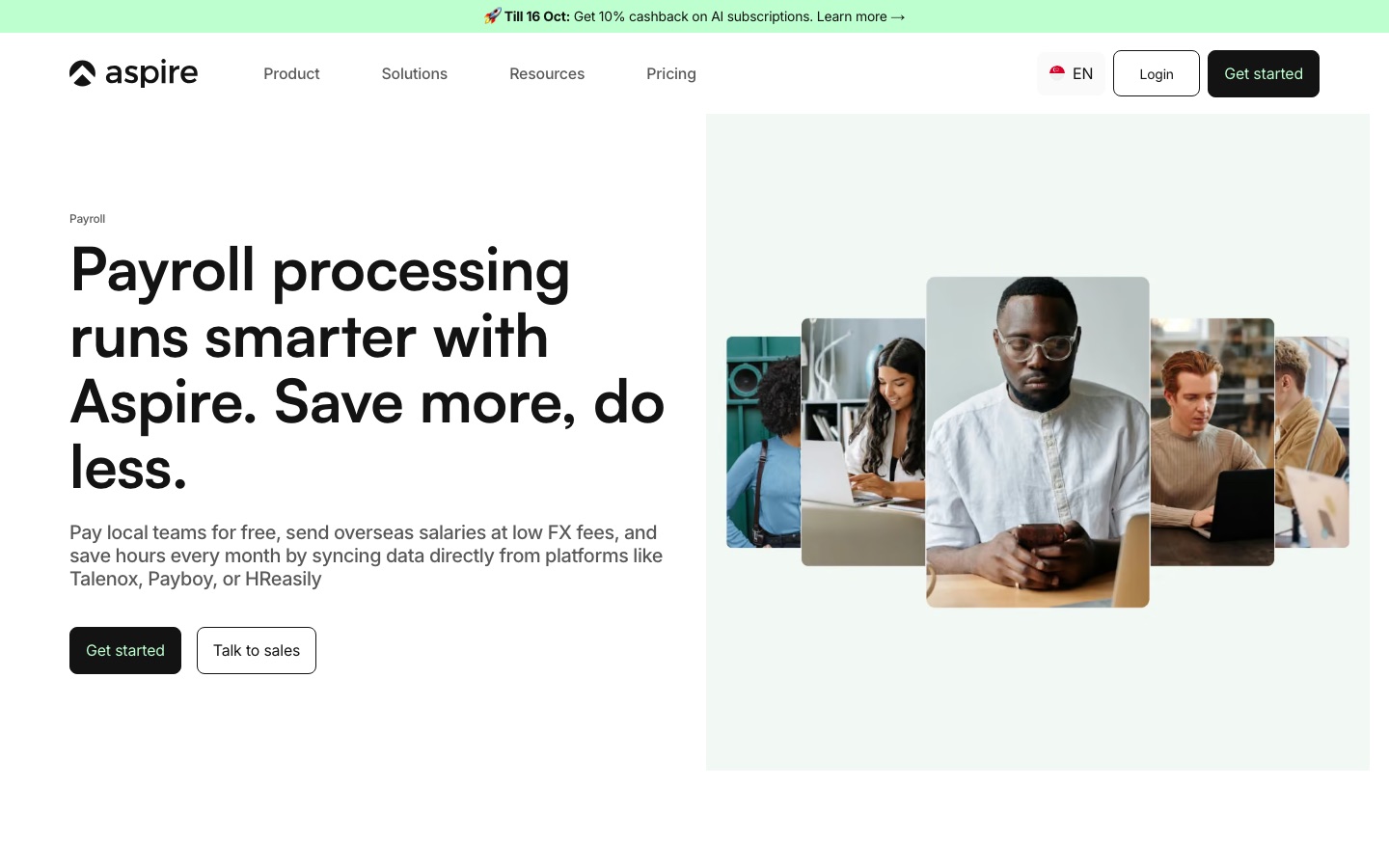Open the Solutions menu
This screenshot has width=1389, height=868.
[x=415, y=73]
